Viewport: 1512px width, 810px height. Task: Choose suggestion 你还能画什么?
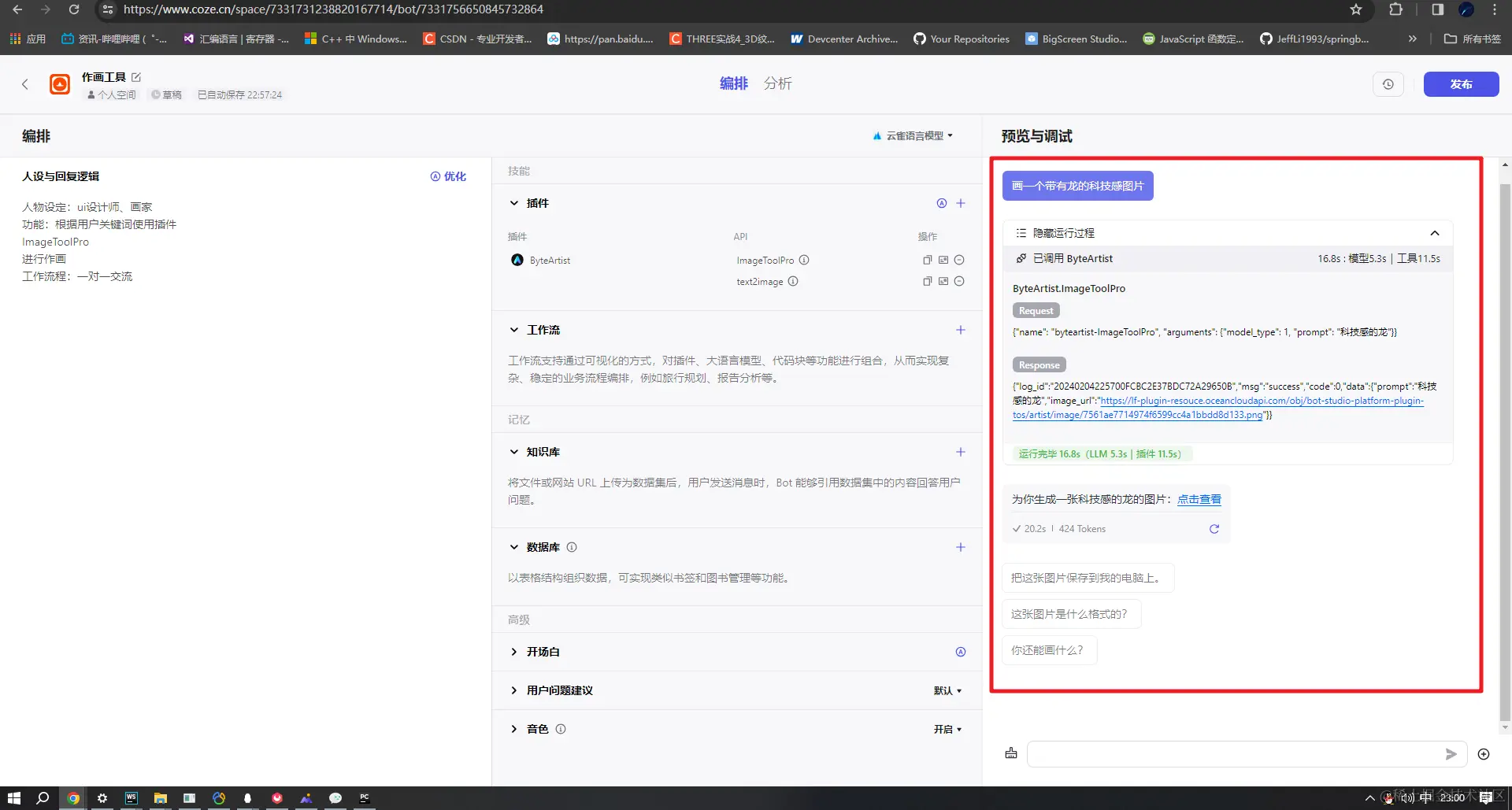1049,650
